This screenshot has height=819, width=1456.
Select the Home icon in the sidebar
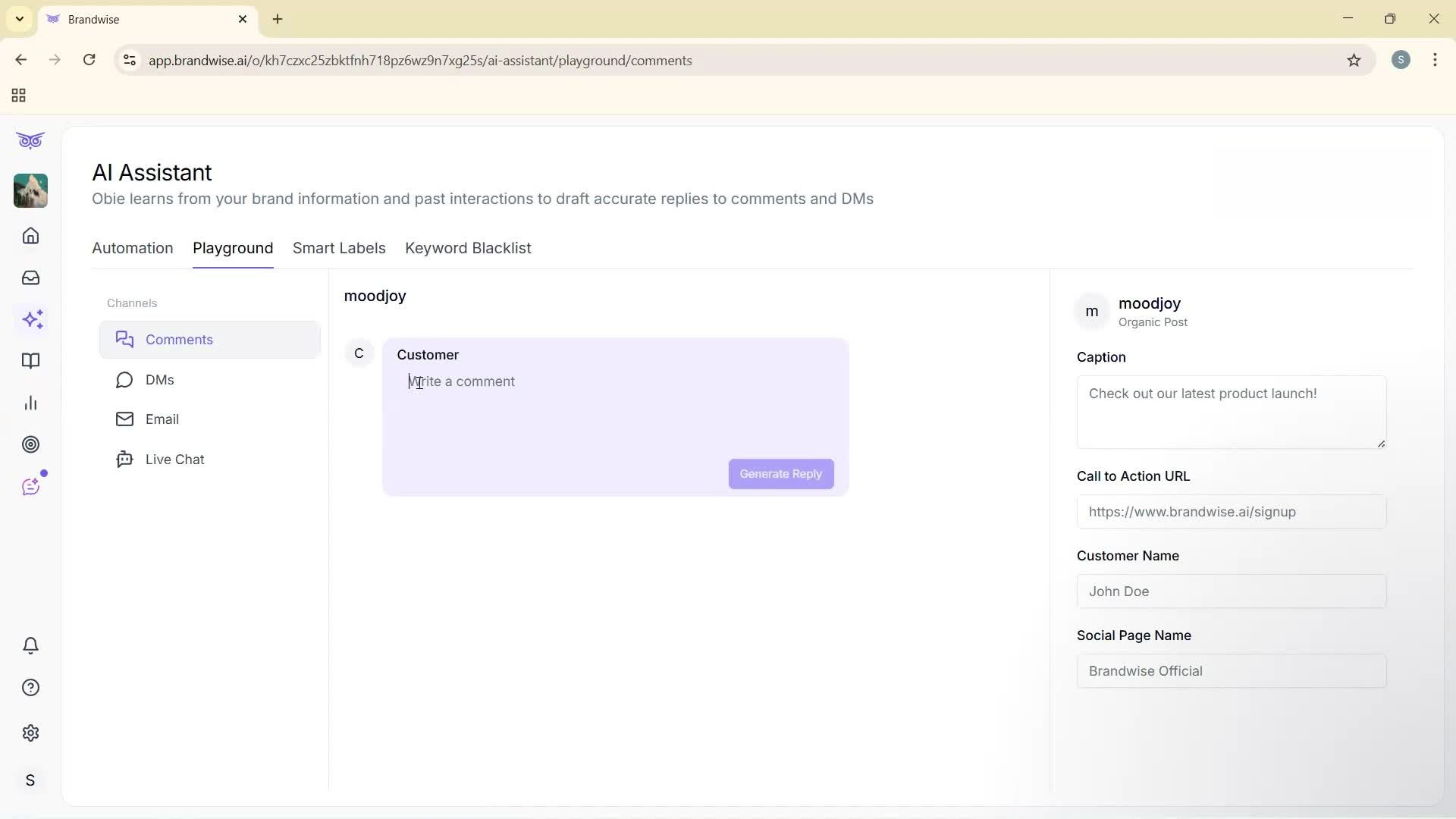coord(30,236)
